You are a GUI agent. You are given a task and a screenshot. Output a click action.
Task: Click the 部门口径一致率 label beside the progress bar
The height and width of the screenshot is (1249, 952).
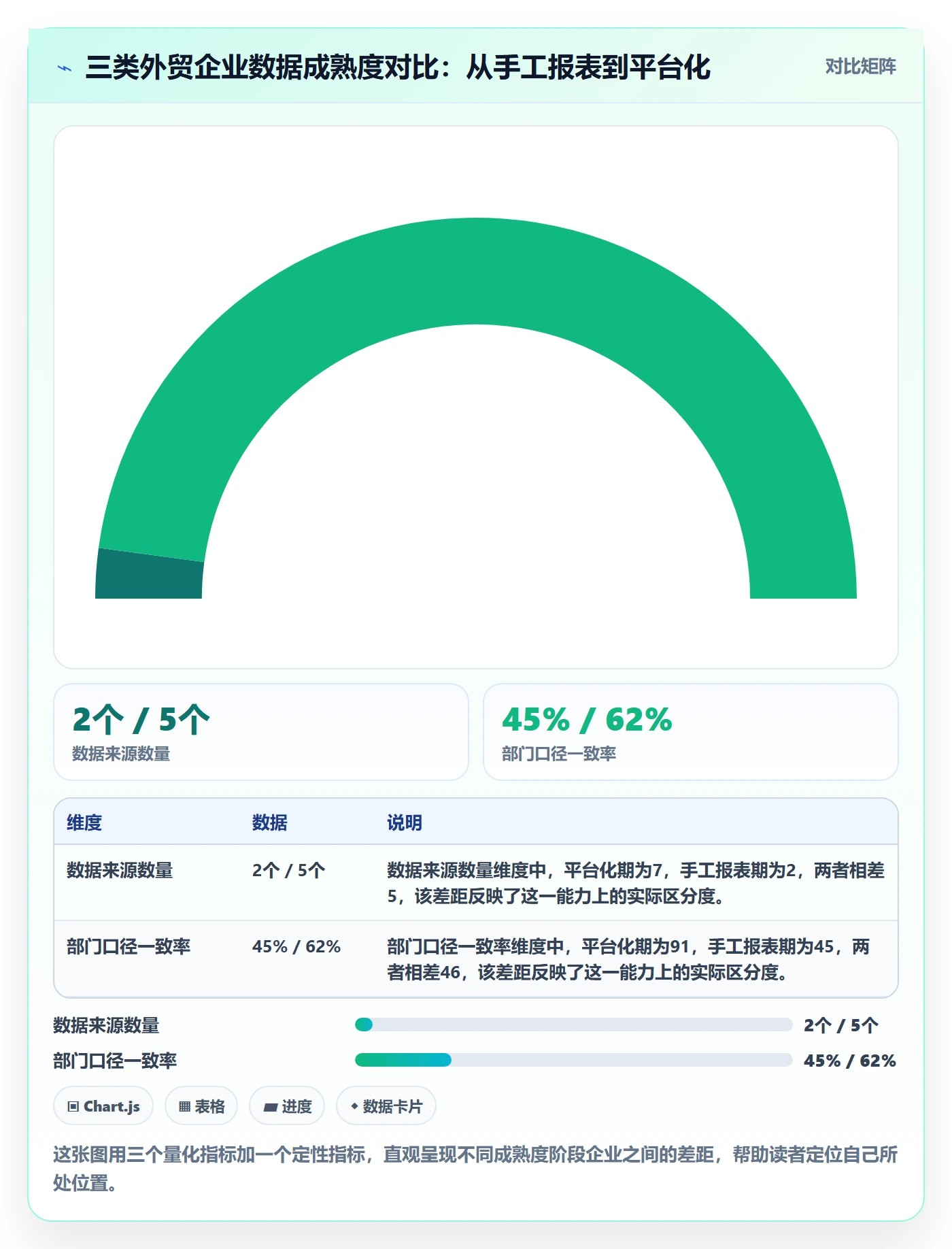115,1061
